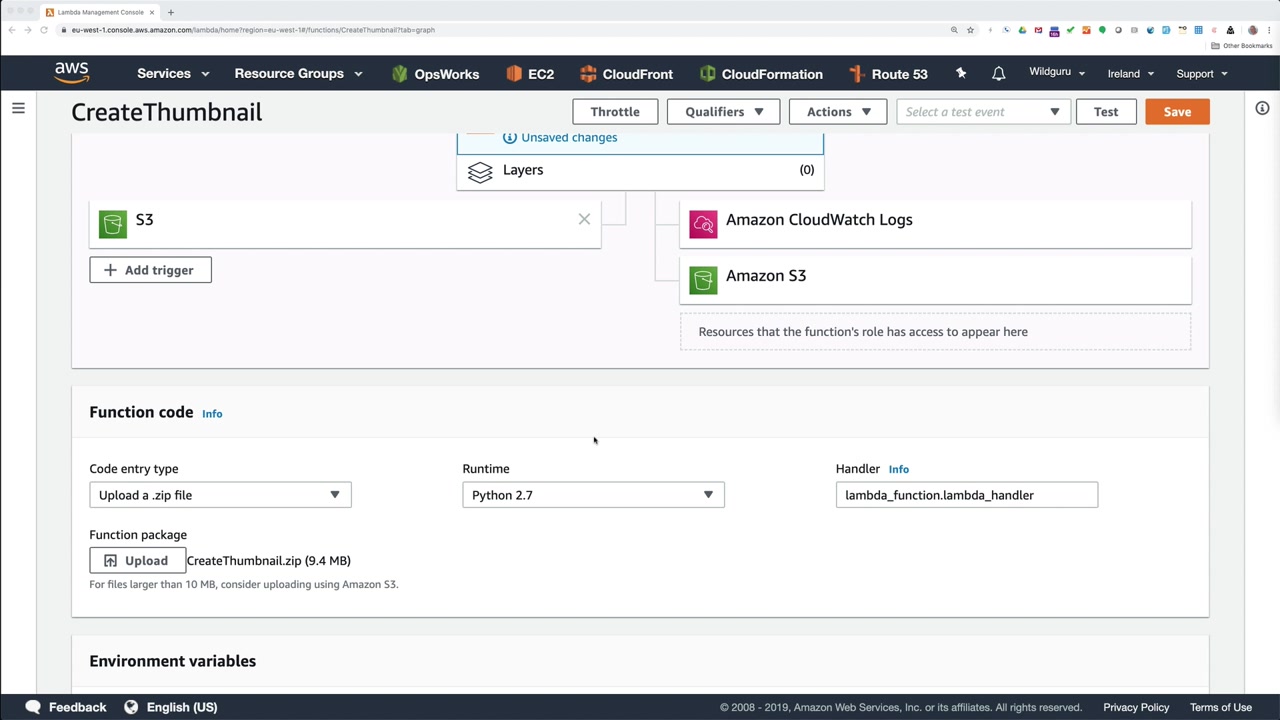
Task: Open the notifications bell
Action: 998,74
